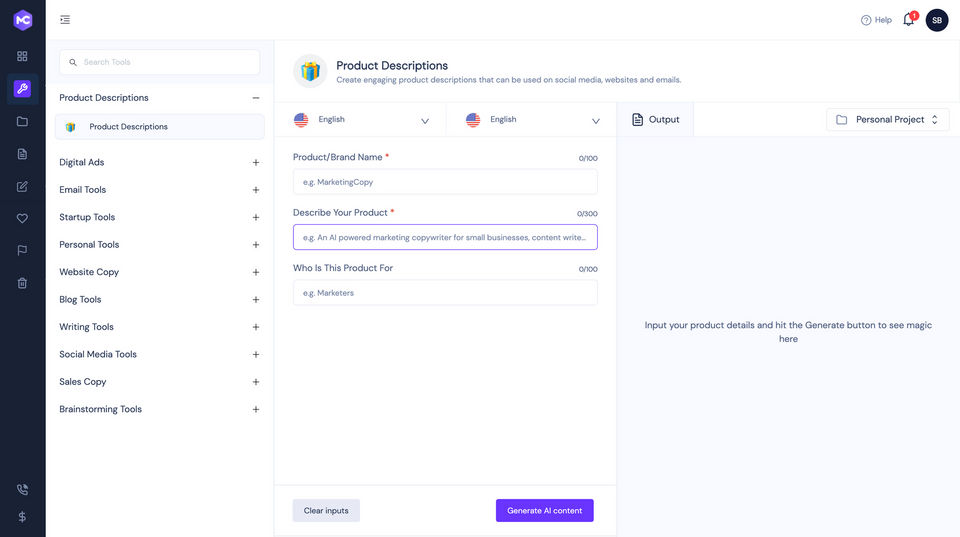Screen dimensions: 960x537
Task: Open the projects folder icon in sidebar
Action: pos(22,121)
